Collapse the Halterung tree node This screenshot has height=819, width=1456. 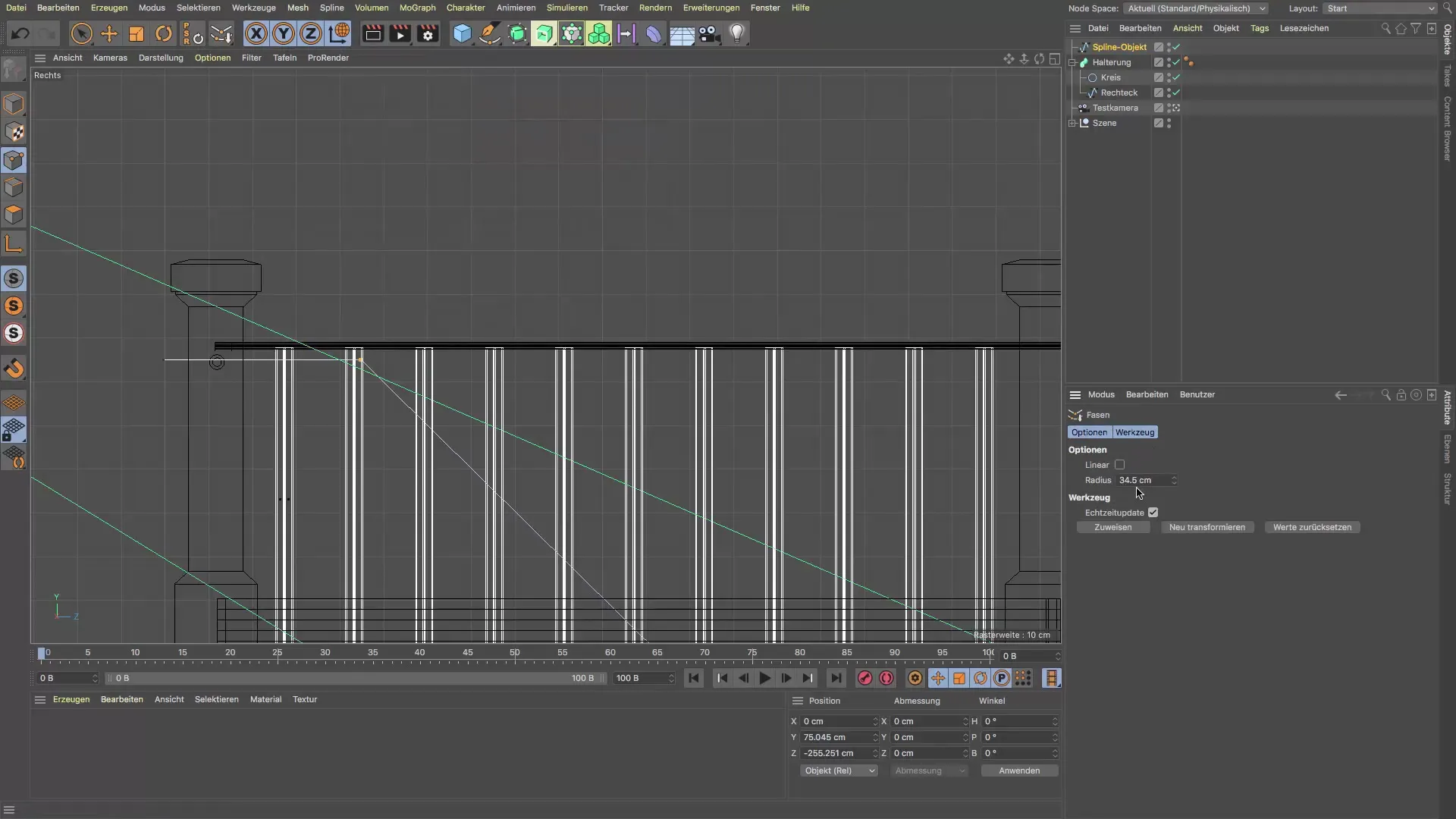(1073, 62)
